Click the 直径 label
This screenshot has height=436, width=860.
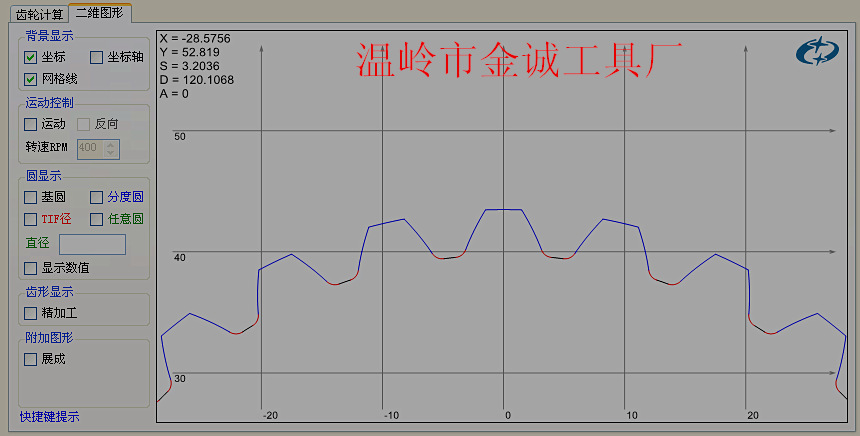tap(37, 243)
